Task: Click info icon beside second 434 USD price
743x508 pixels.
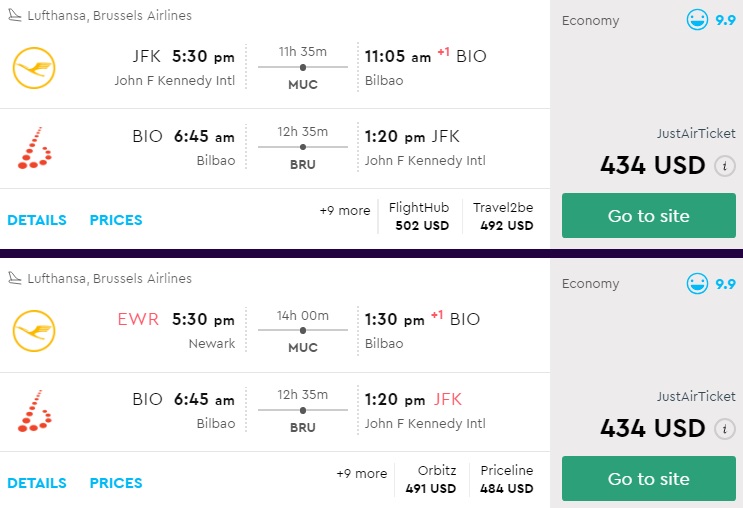Action: 726,429
